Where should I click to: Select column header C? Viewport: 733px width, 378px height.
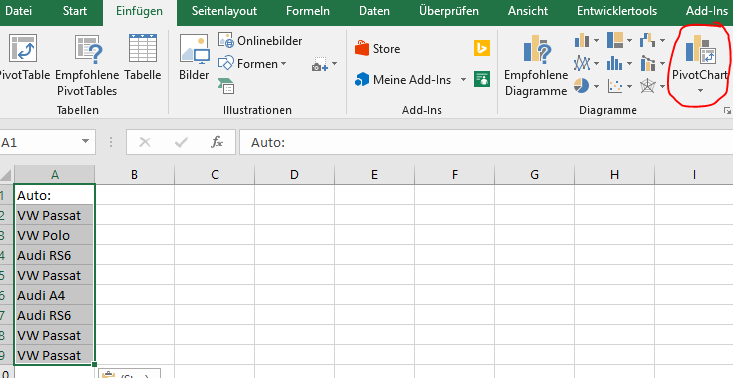pos(215,175)
